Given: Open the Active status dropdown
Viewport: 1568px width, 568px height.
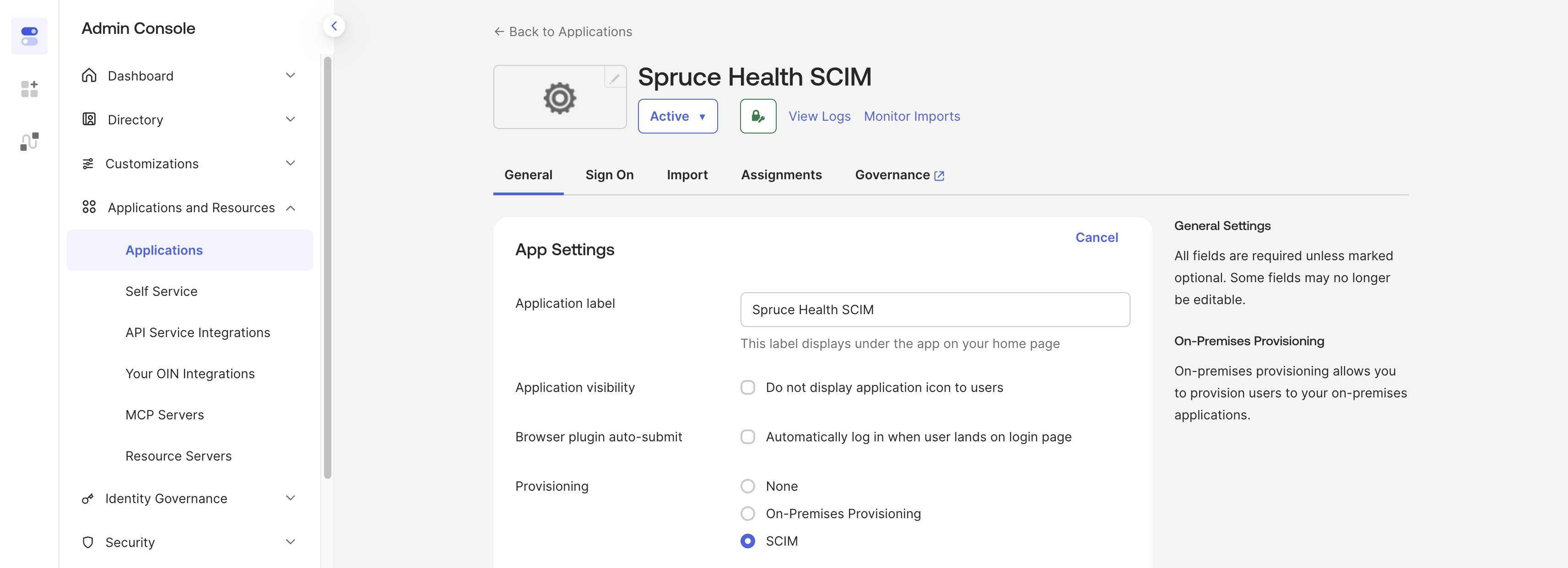Looking at the screenshot, I should tap(677, 116).
